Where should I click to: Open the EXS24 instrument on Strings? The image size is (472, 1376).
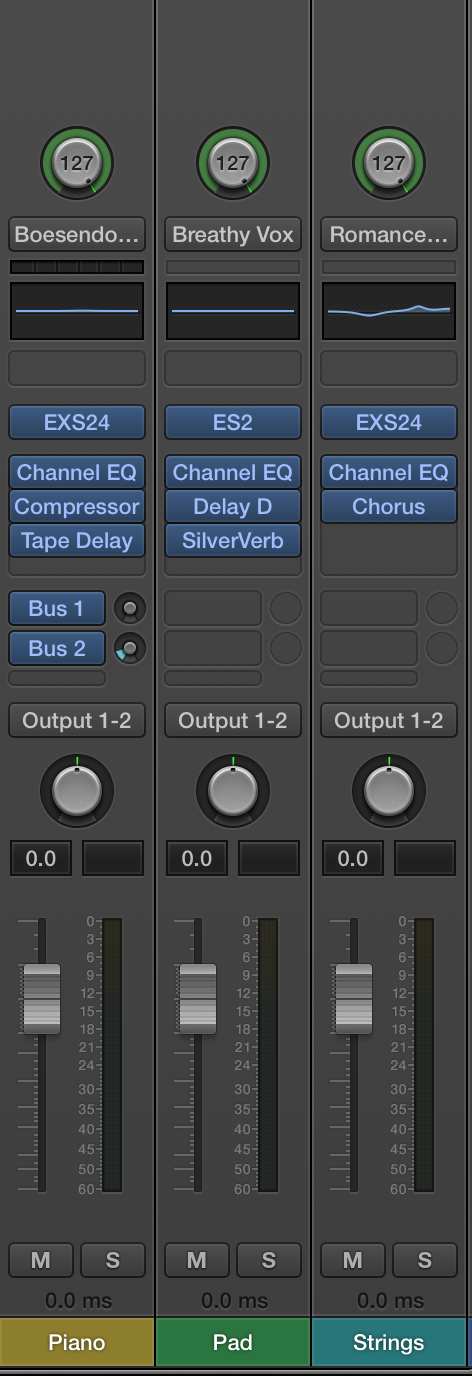pyautogui.click(x=389, y=422)
